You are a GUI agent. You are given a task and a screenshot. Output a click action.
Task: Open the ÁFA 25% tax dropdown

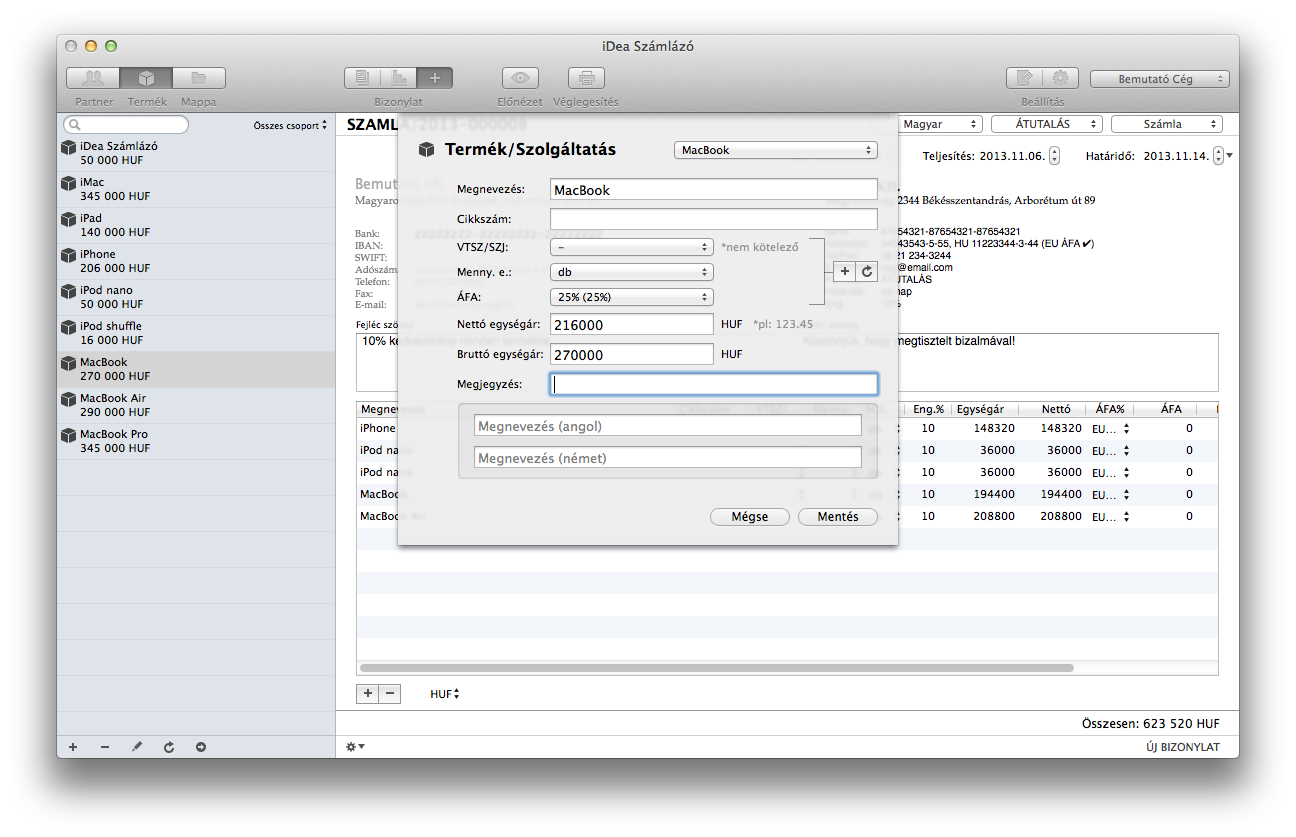pyautogui.click(x=631, y=297)
